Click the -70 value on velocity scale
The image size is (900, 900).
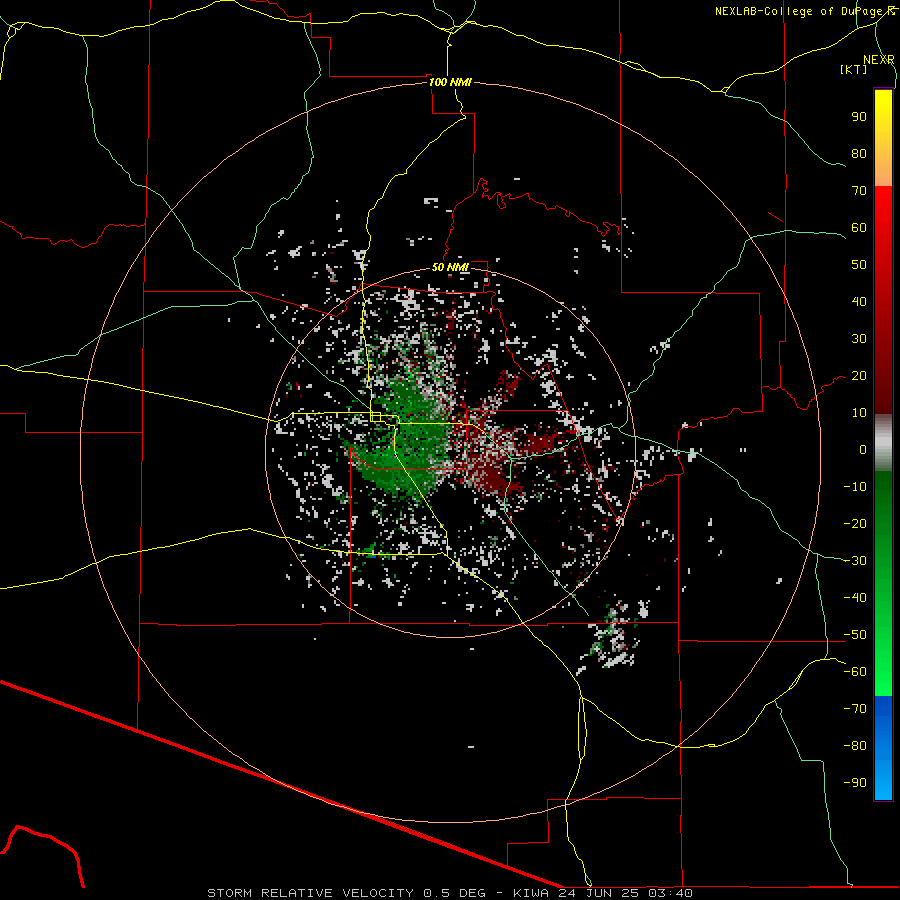point(855,709)
